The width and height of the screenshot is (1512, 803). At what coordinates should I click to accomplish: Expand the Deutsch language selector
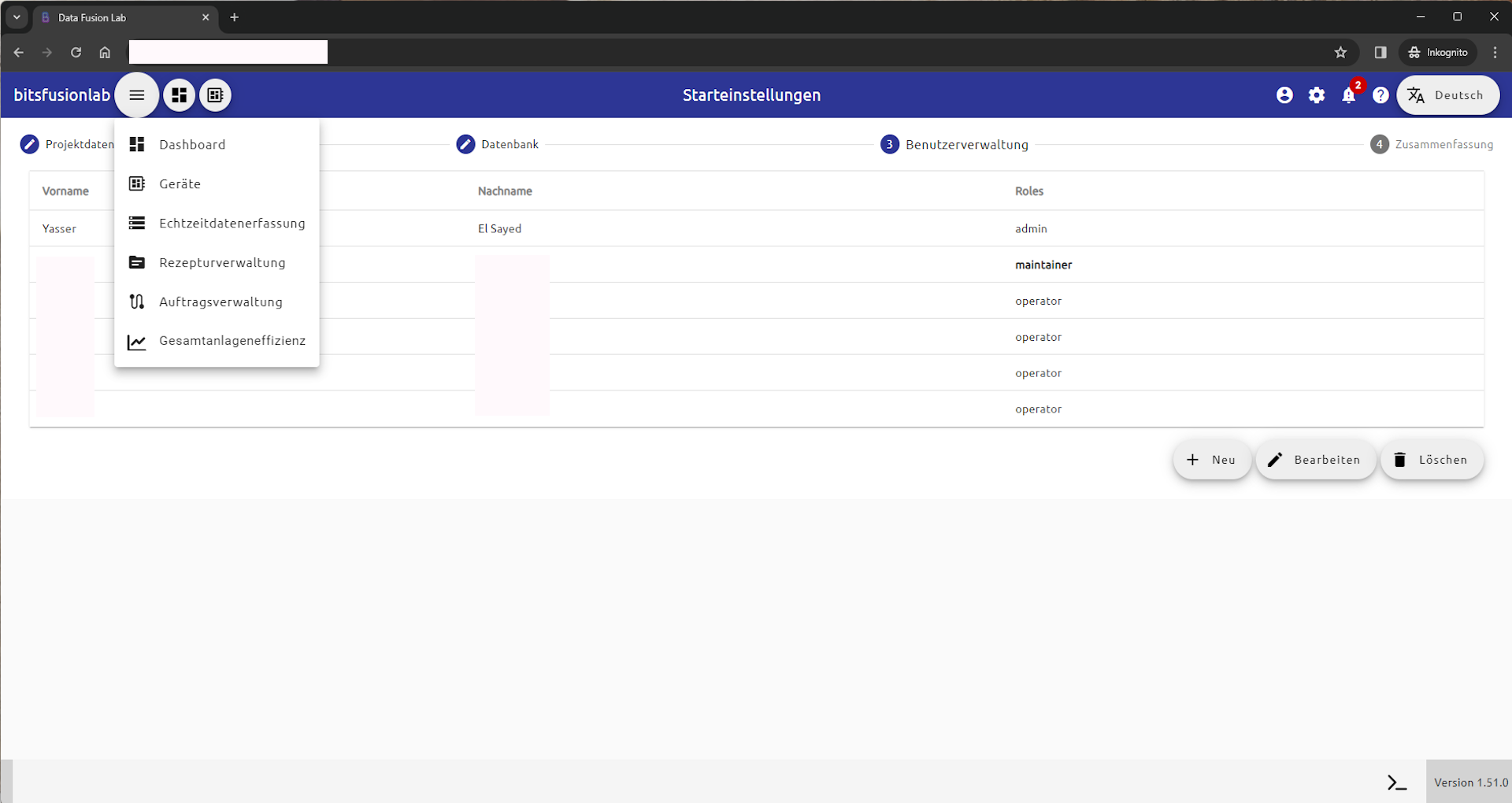point(1447,95)
